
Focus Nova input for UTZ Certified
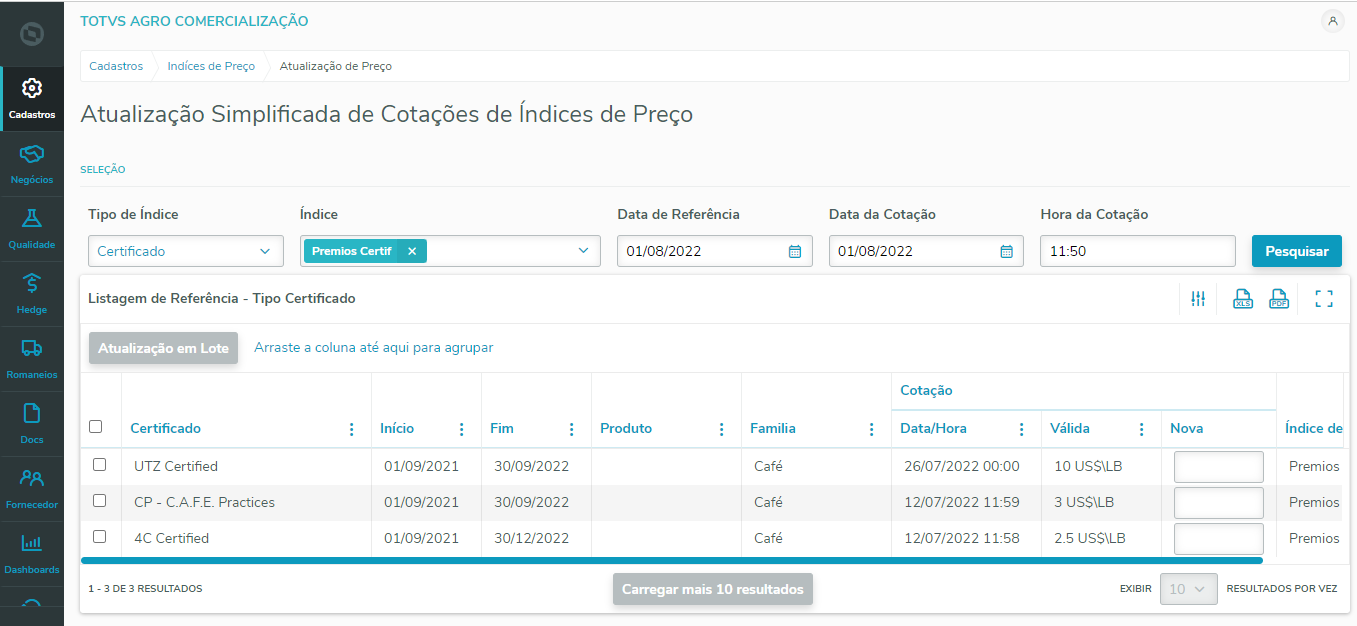(x=1218, y=467)
